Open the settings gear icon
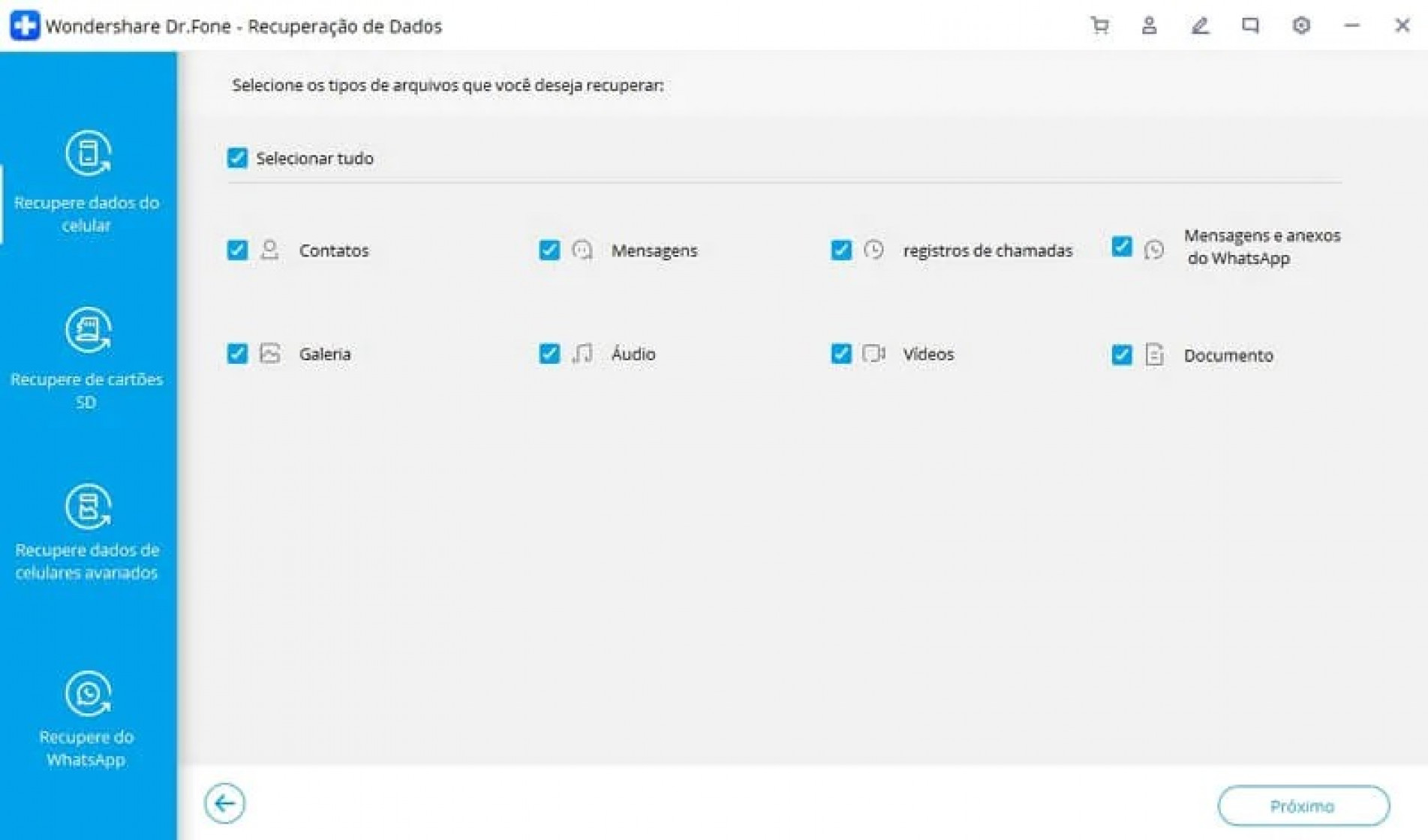 (x=1301, y=26)
